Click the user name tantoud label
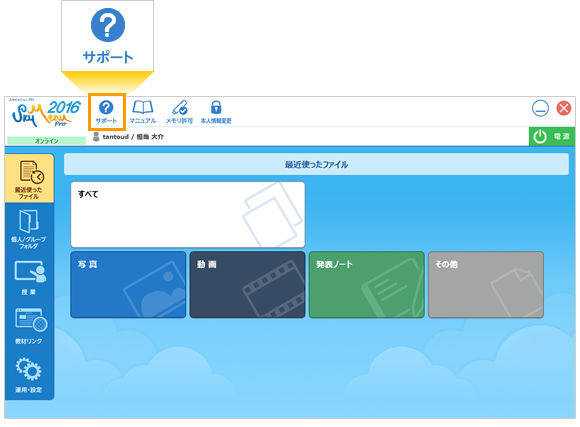The width and height of the screenshot is (580, 427). [116, 137]
